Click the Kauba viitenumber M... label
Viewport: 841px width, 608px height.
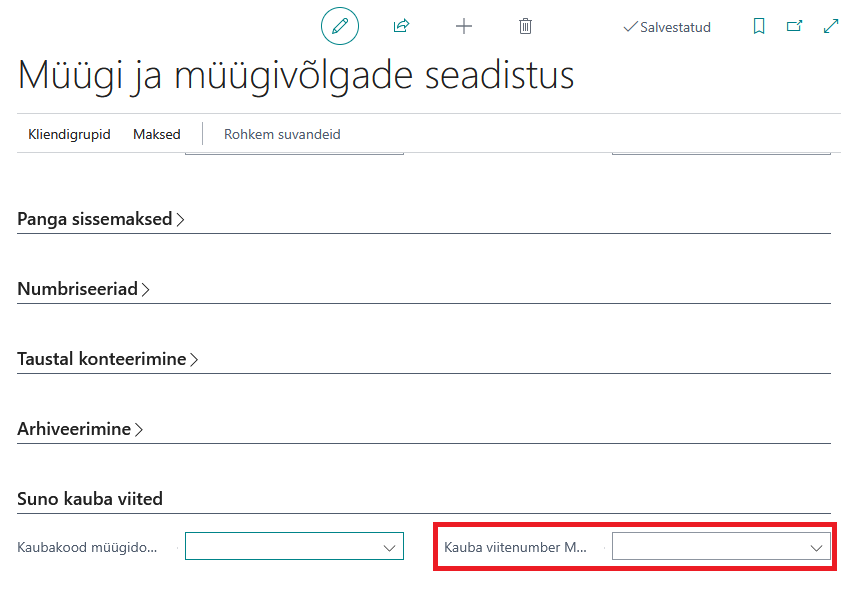[515, 547]
